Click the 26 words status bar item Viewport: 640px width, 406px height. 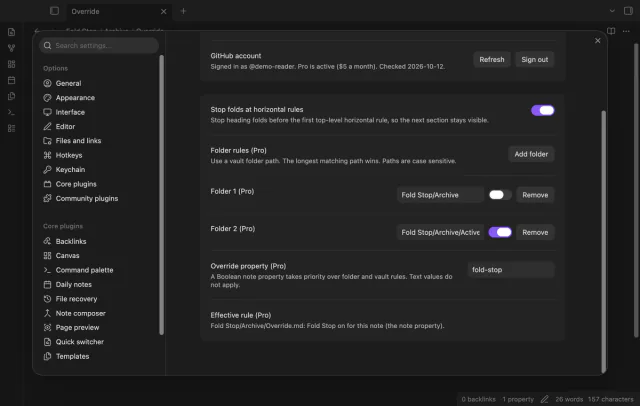(x=569, y=399)
